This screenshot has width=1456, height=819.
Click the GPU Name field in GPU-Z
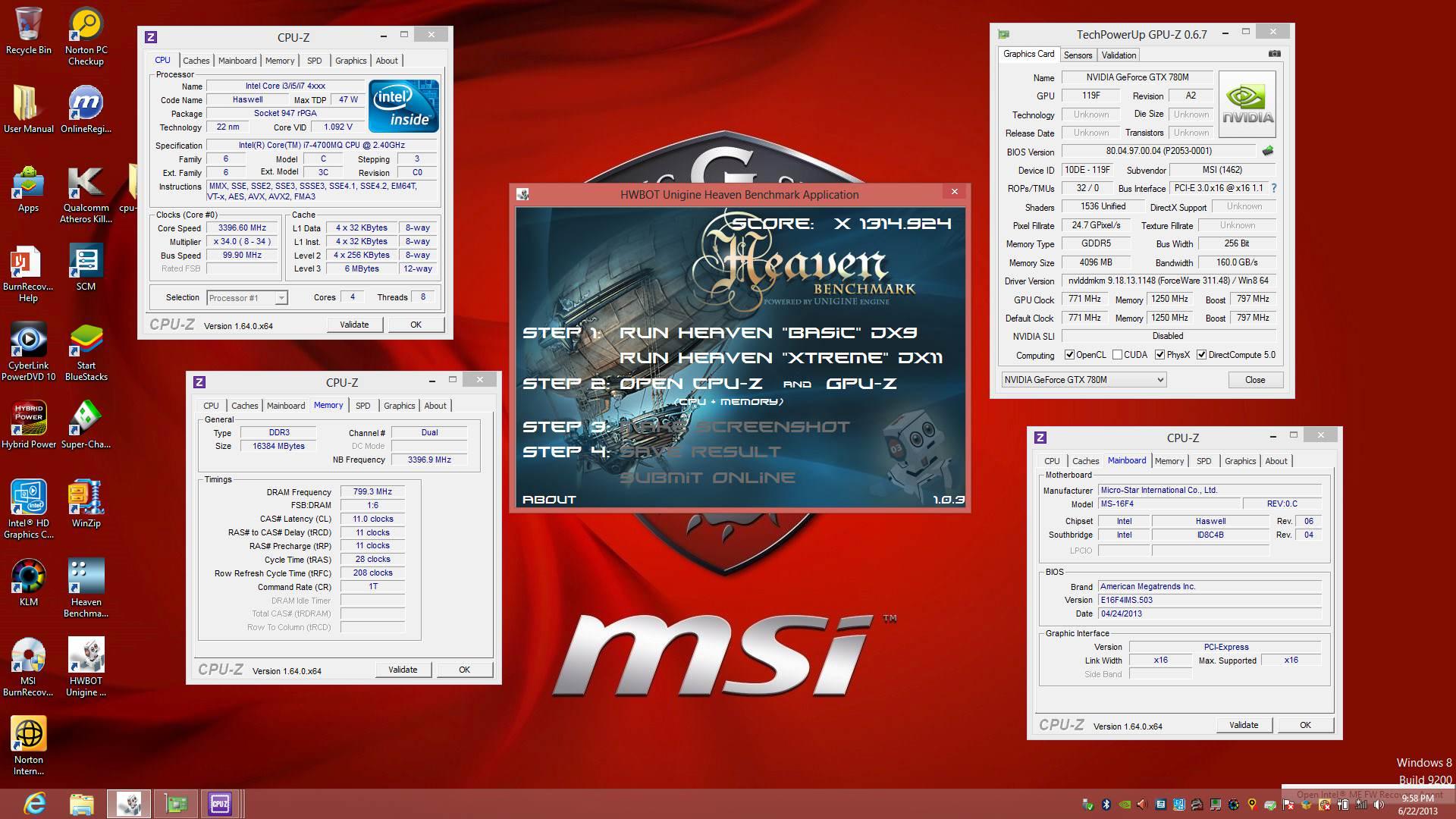[x=1137, y=77]
